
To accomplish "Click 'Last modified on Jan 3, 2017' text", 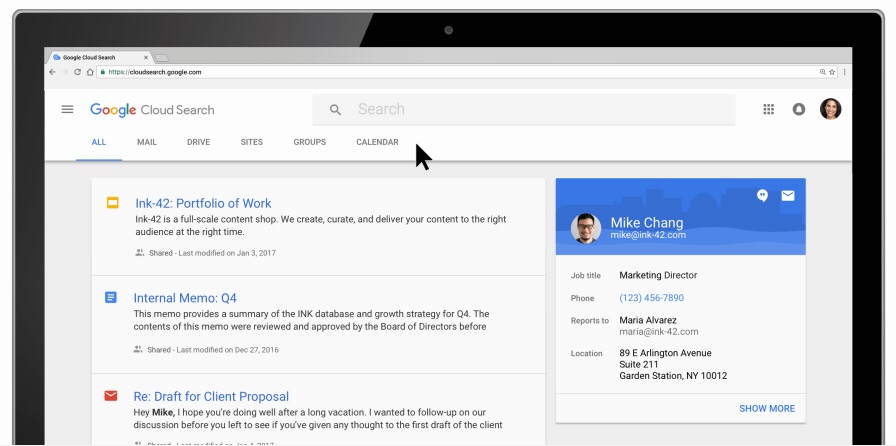I will tap(227, 253).
